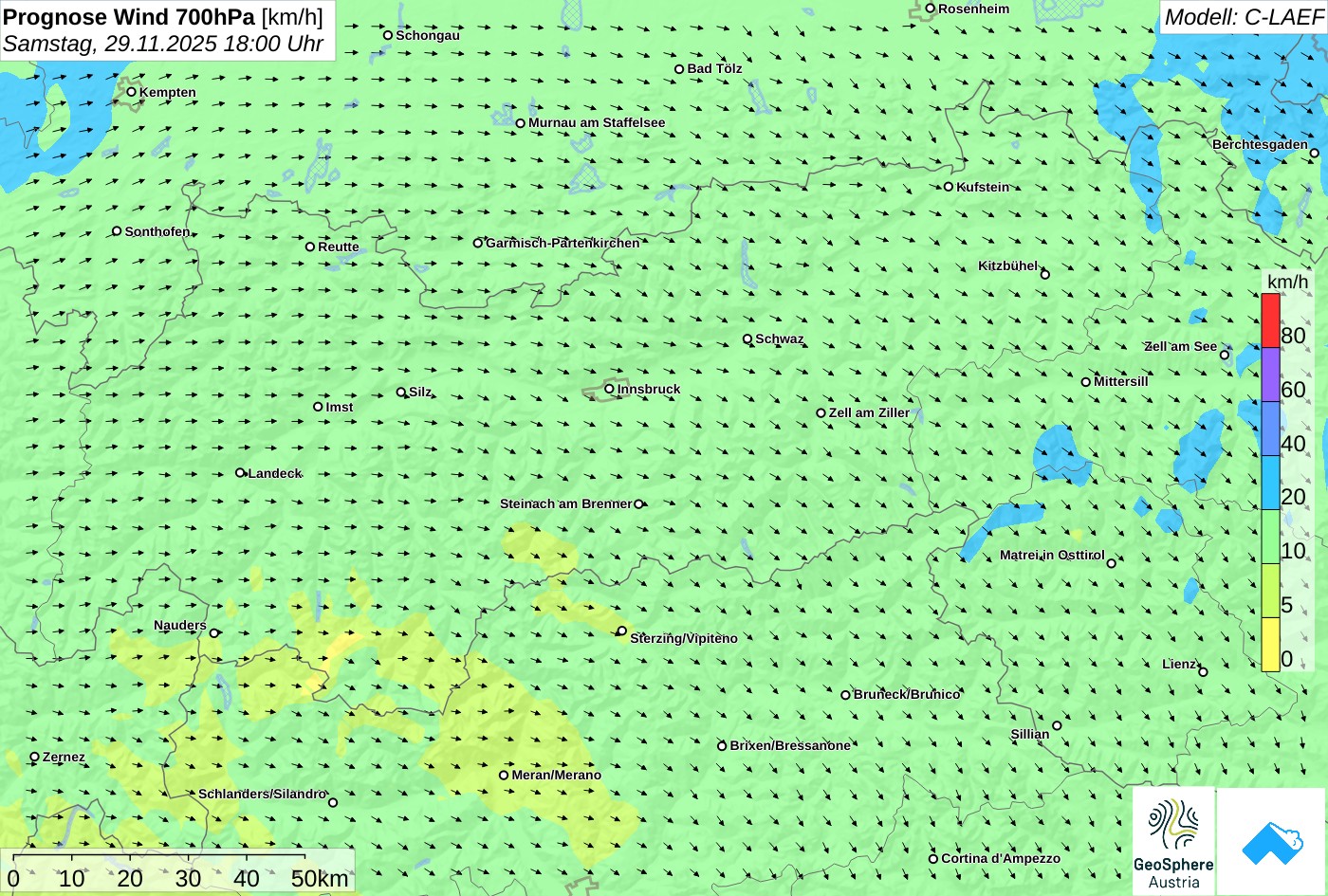Click the green 10 km/h legend color
The image size is (1328, 896).
tap(1270, 537)
